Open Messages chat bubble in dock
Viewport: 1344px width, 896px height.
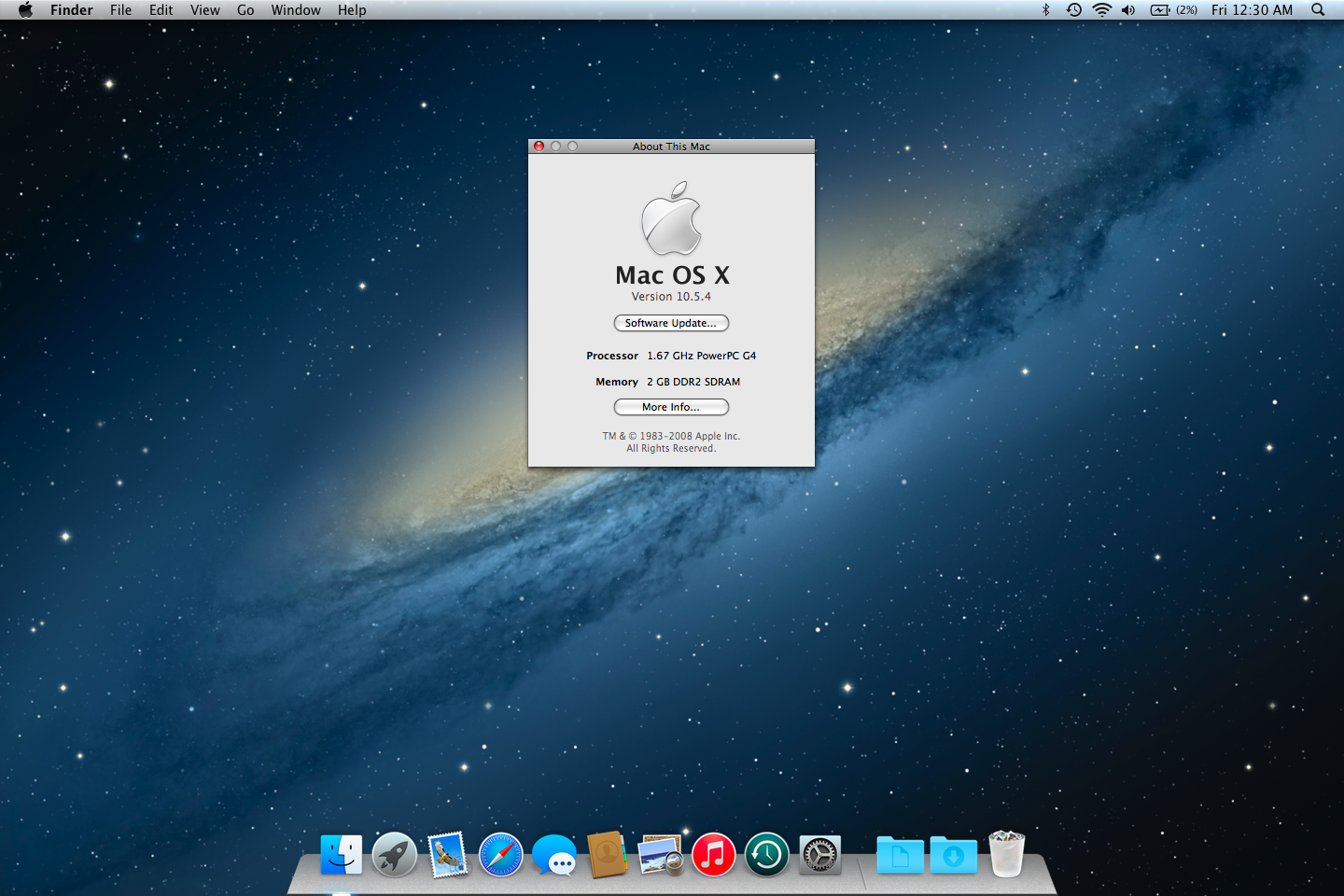click(x=554, y=855)
